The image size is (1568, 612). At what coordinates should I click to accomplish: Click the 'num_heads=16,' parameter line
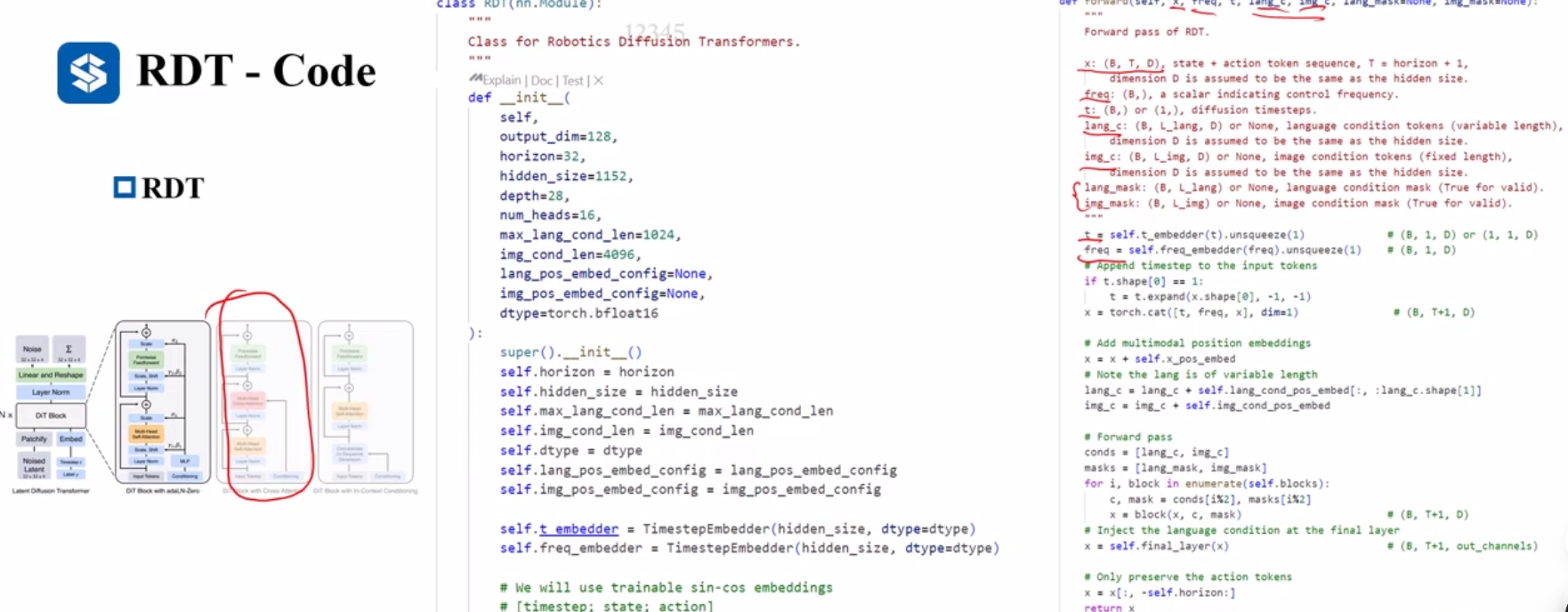click(x=550, y=215)
